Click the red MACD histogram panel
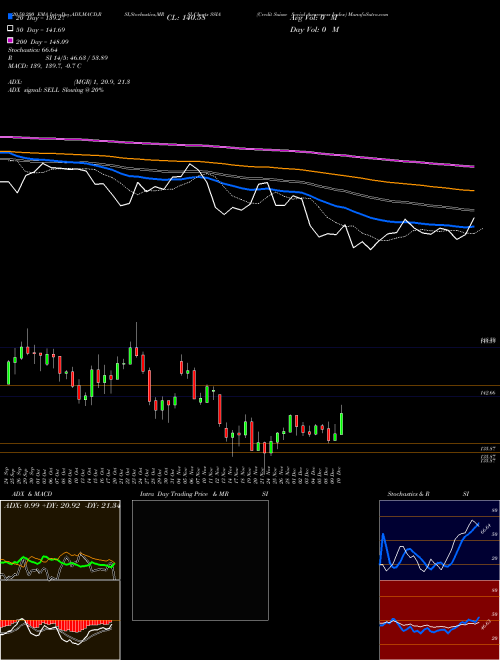This screenshot has width=500, height=660. pyautogui.click(x=60, y=620)
